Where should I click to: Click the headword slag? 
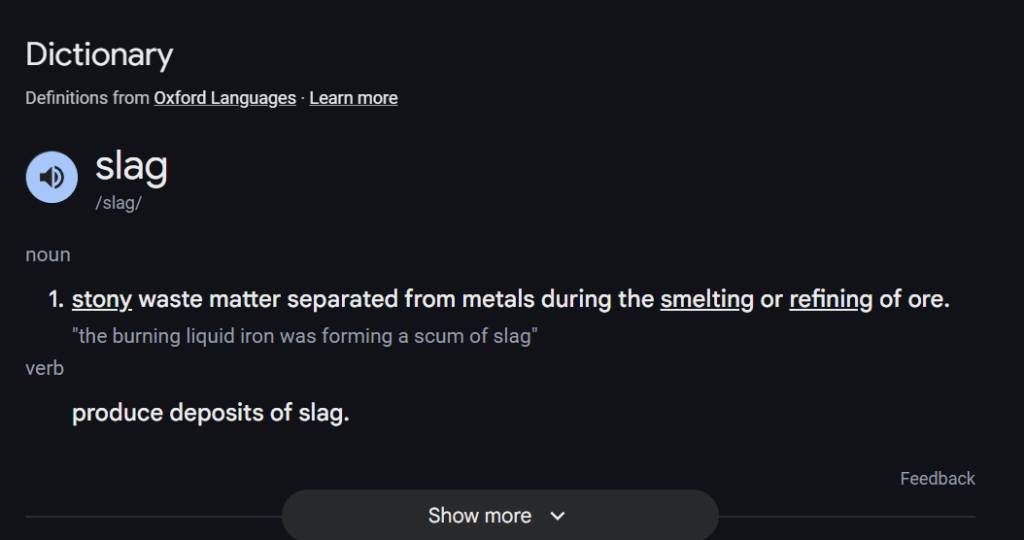(x=131, y=166)
